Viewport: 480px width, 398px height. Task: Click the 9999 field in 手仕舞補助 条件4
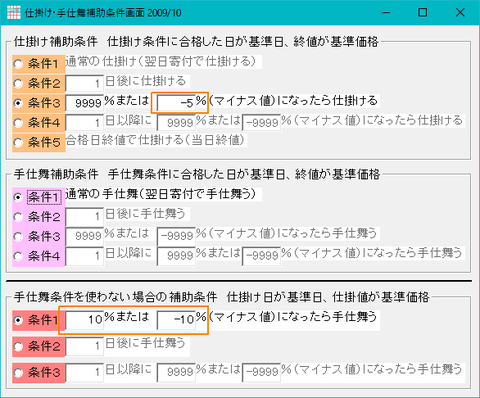point(176,256)
